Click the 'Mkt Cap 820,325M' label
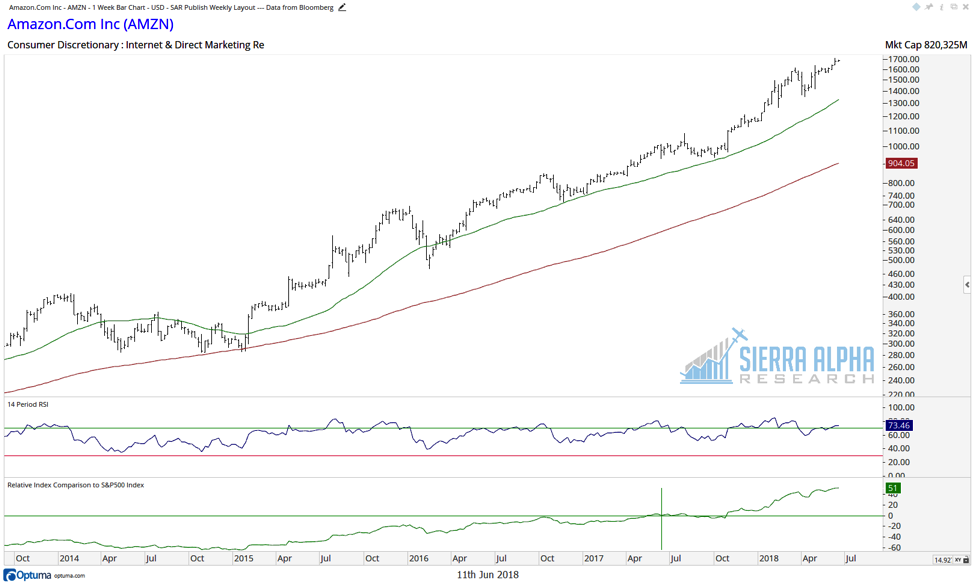 pos(926,45)
